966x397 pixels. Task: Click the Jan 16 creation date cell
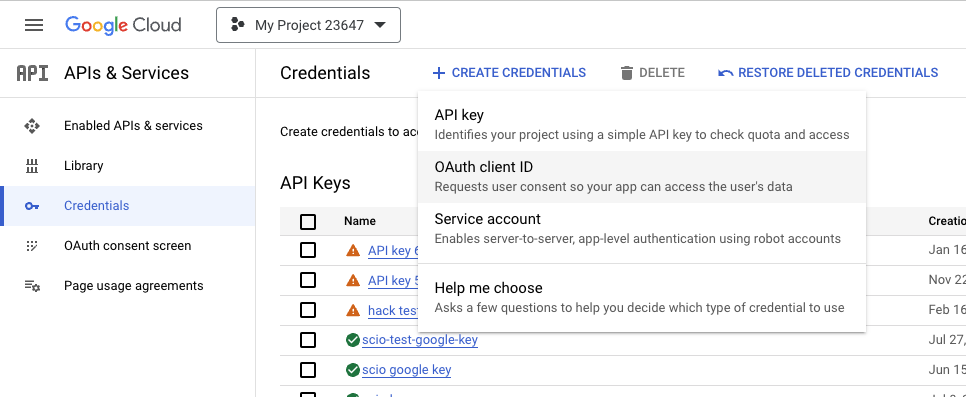[x=947, y=250]
